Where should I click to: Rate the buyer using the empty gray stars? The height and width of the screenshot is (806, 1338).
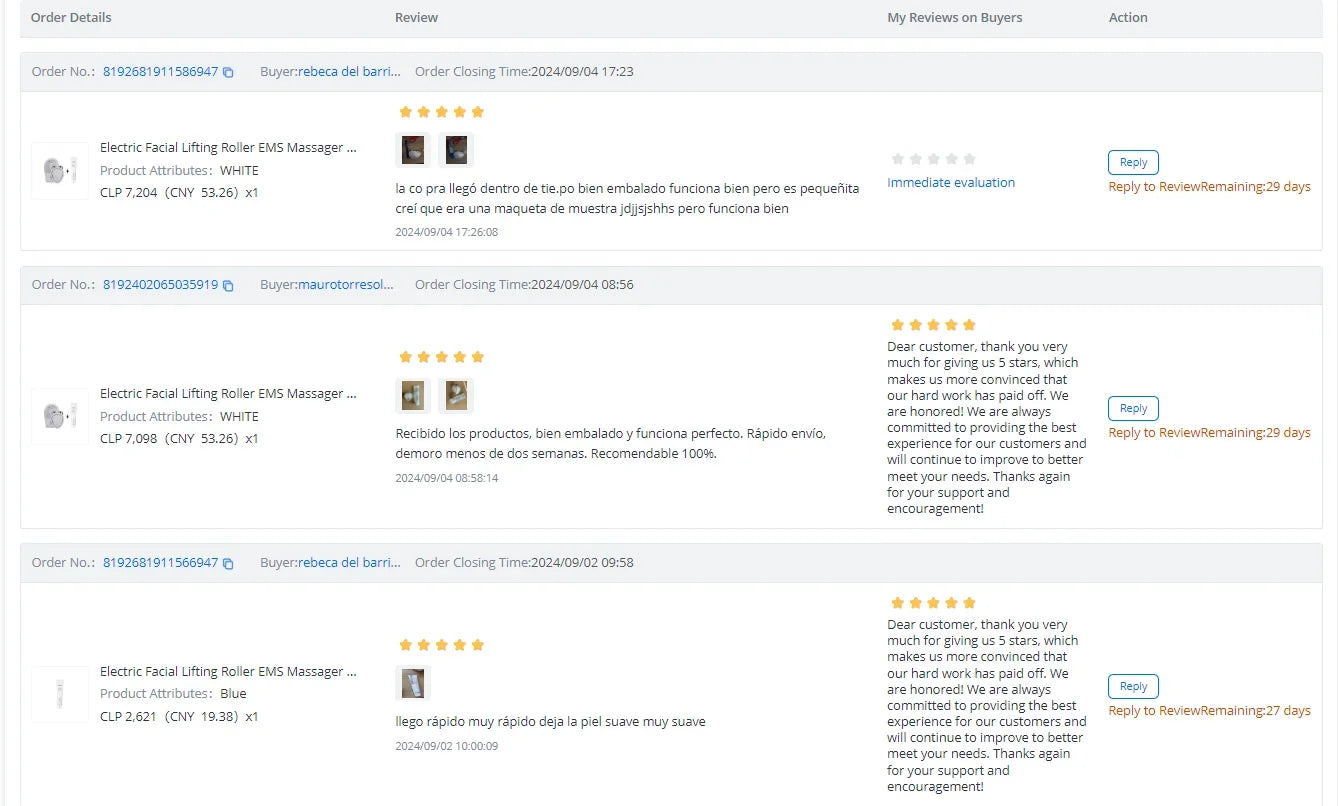pyautogui.click(x=933, y=159)
